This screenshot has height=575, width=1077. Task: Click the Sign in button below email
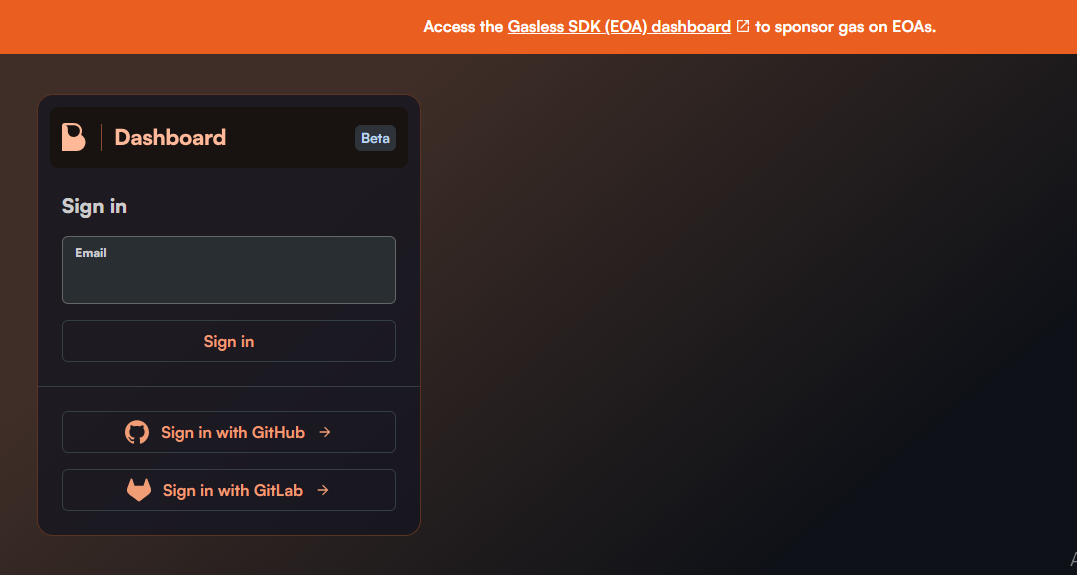click(x=229, y=341)
